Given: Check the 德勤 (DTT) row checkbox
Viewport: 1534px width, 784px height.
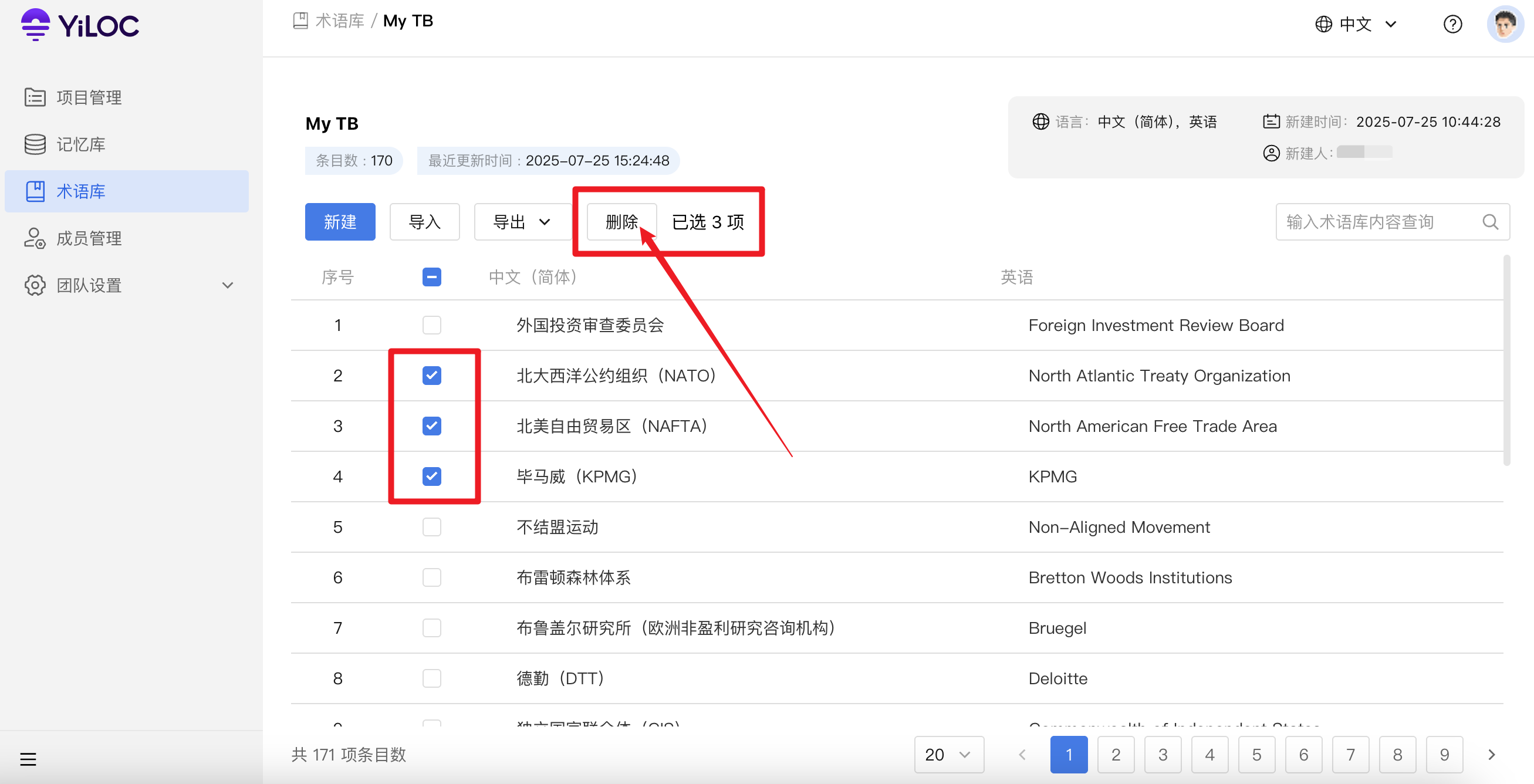Looking at the screenshot, I should pyautogui.click(x=432, y=678).
